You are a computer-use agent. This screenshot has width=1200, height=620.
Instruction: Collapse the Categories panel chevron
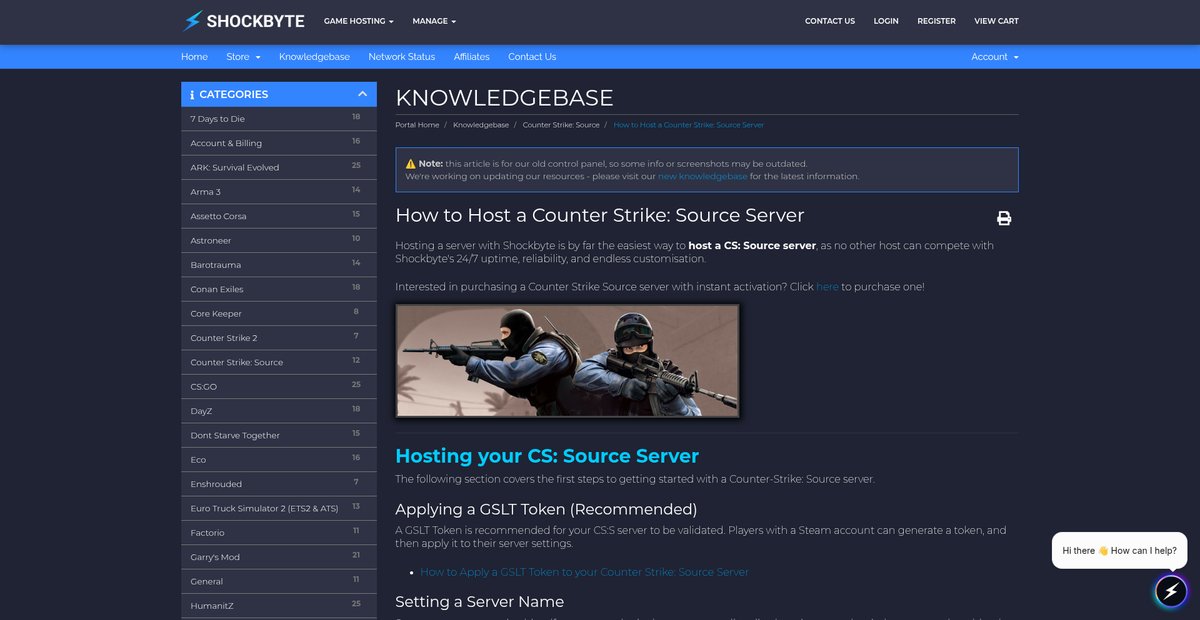[363, 94]
